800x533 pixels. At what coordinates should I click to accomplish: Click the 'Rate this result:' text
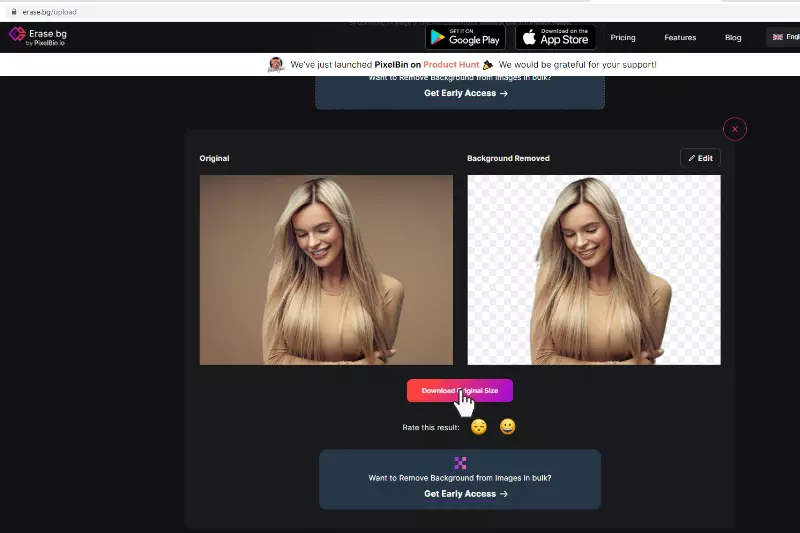pyautogui.click(x=431, y=427)
